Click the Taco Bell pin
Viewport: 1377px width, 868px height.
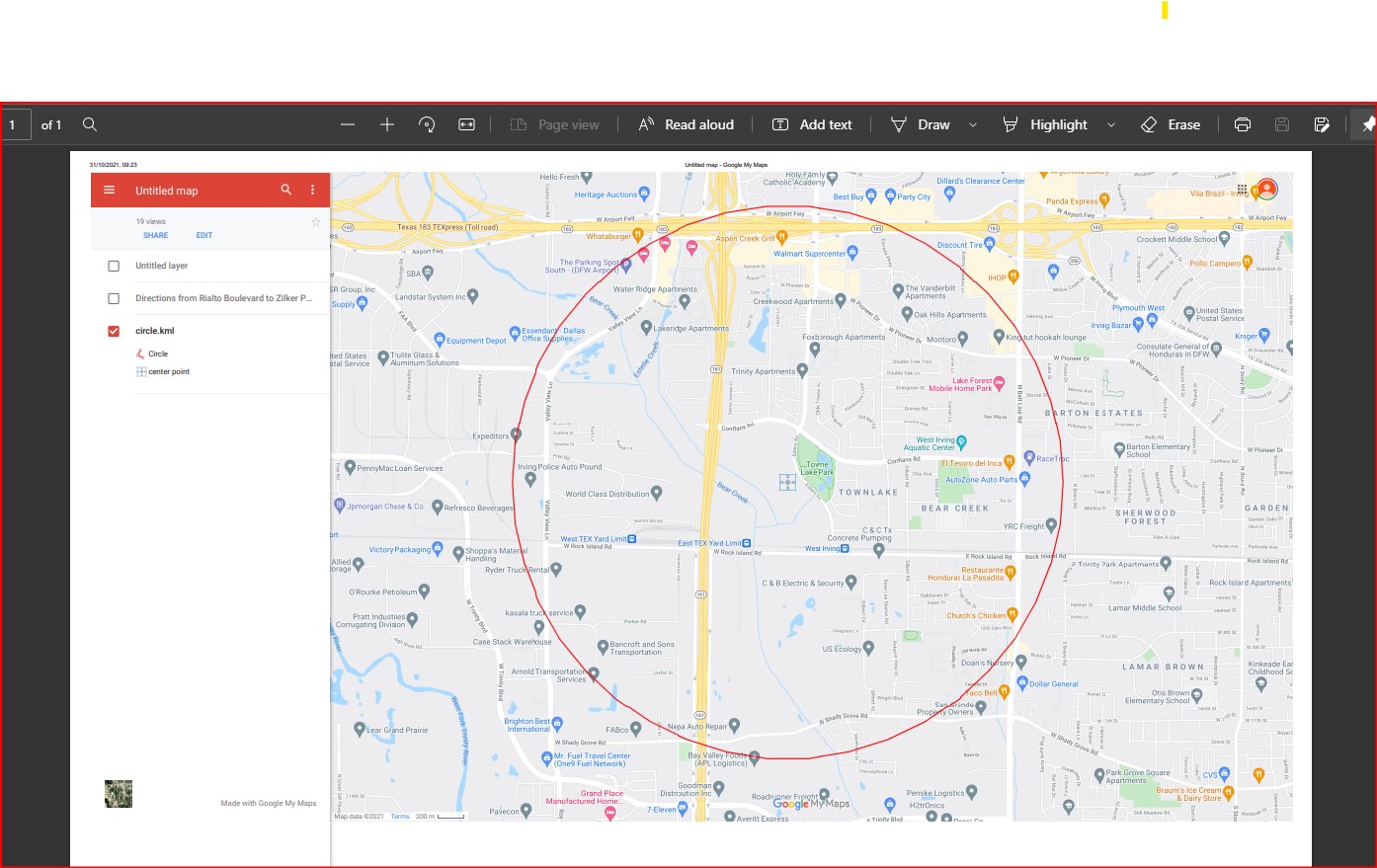pyautogui.click(x=1005, y=691)
